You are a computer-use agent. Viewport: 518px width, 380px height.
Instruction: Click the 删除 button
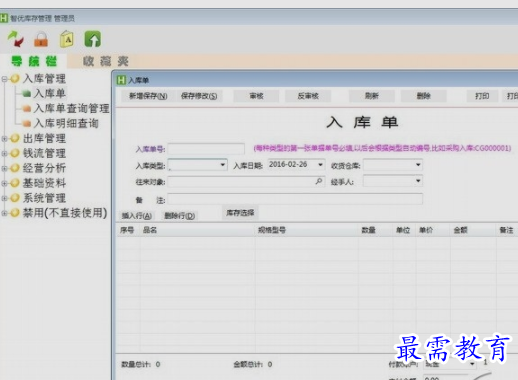pos(424,96)
